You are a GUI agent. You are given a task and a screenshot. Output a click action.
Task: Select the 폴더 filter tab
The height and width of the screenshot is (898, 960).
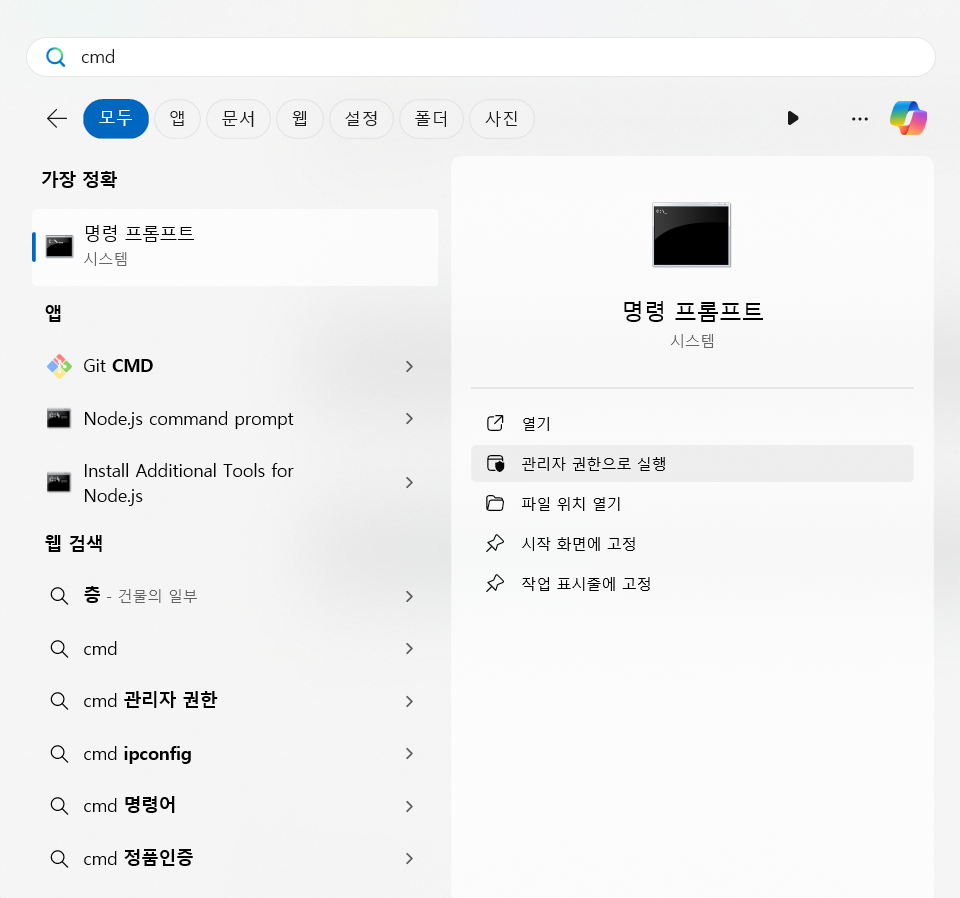coord(431,118)
